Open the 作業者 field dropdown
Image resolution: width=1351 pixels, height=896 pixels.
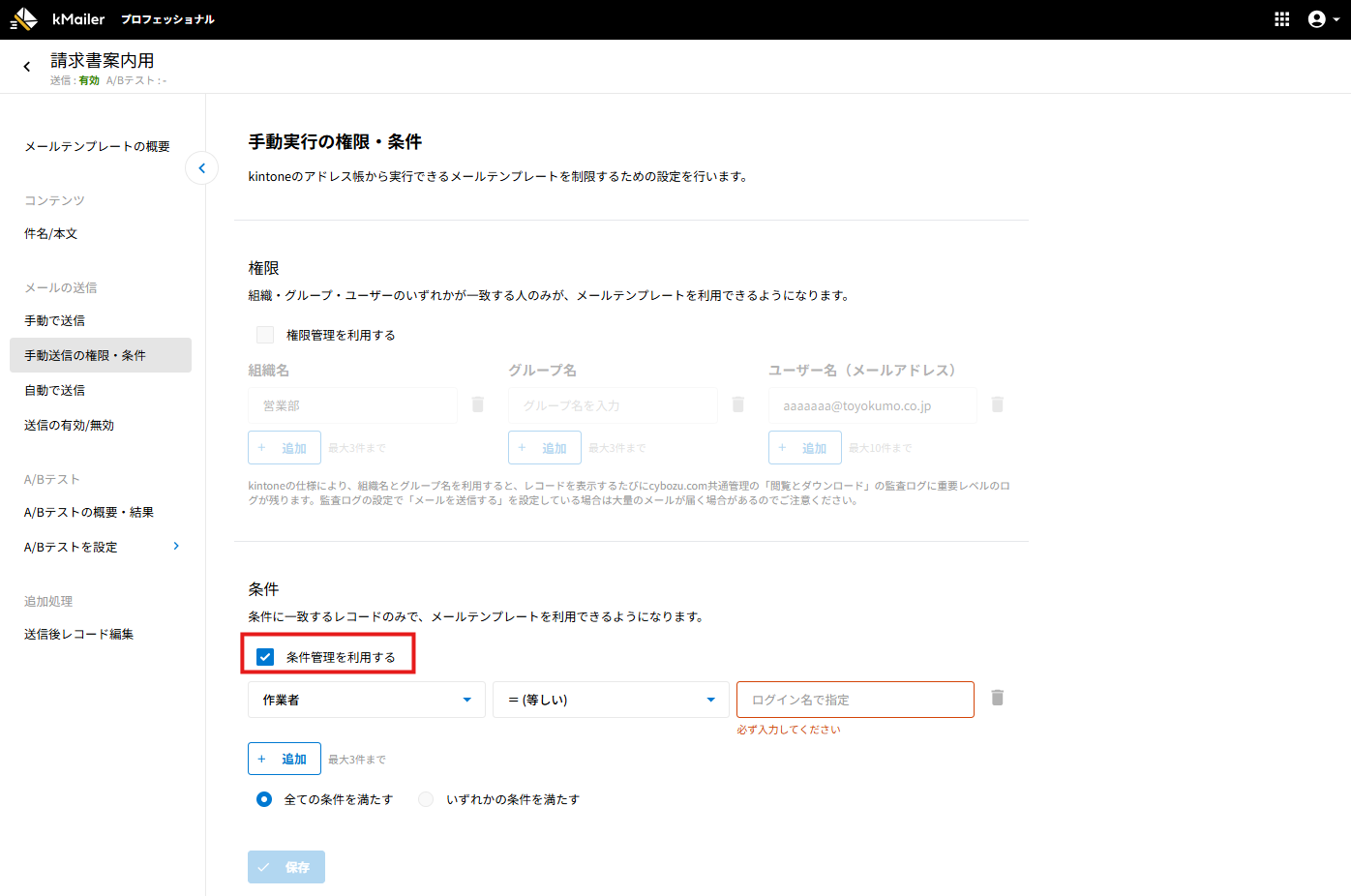tap(366, 700)
